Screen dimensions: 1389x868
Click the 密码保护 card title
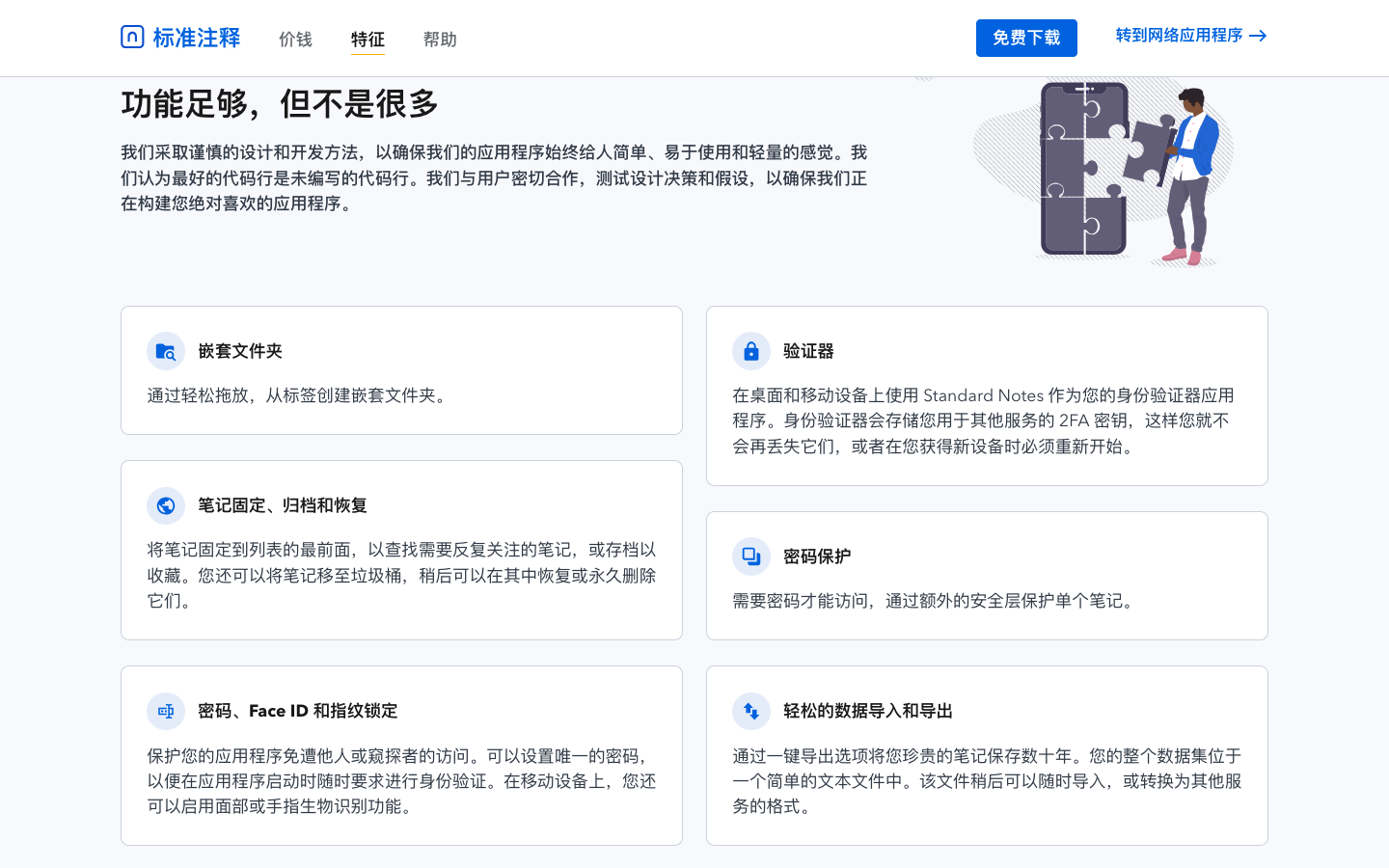click(817, 556)
